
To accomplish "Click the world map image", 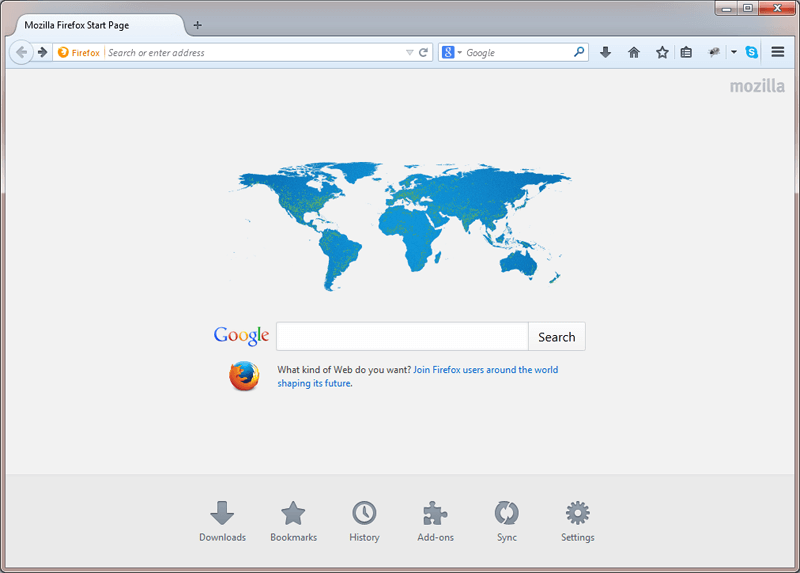I will [x=399, y=226].
